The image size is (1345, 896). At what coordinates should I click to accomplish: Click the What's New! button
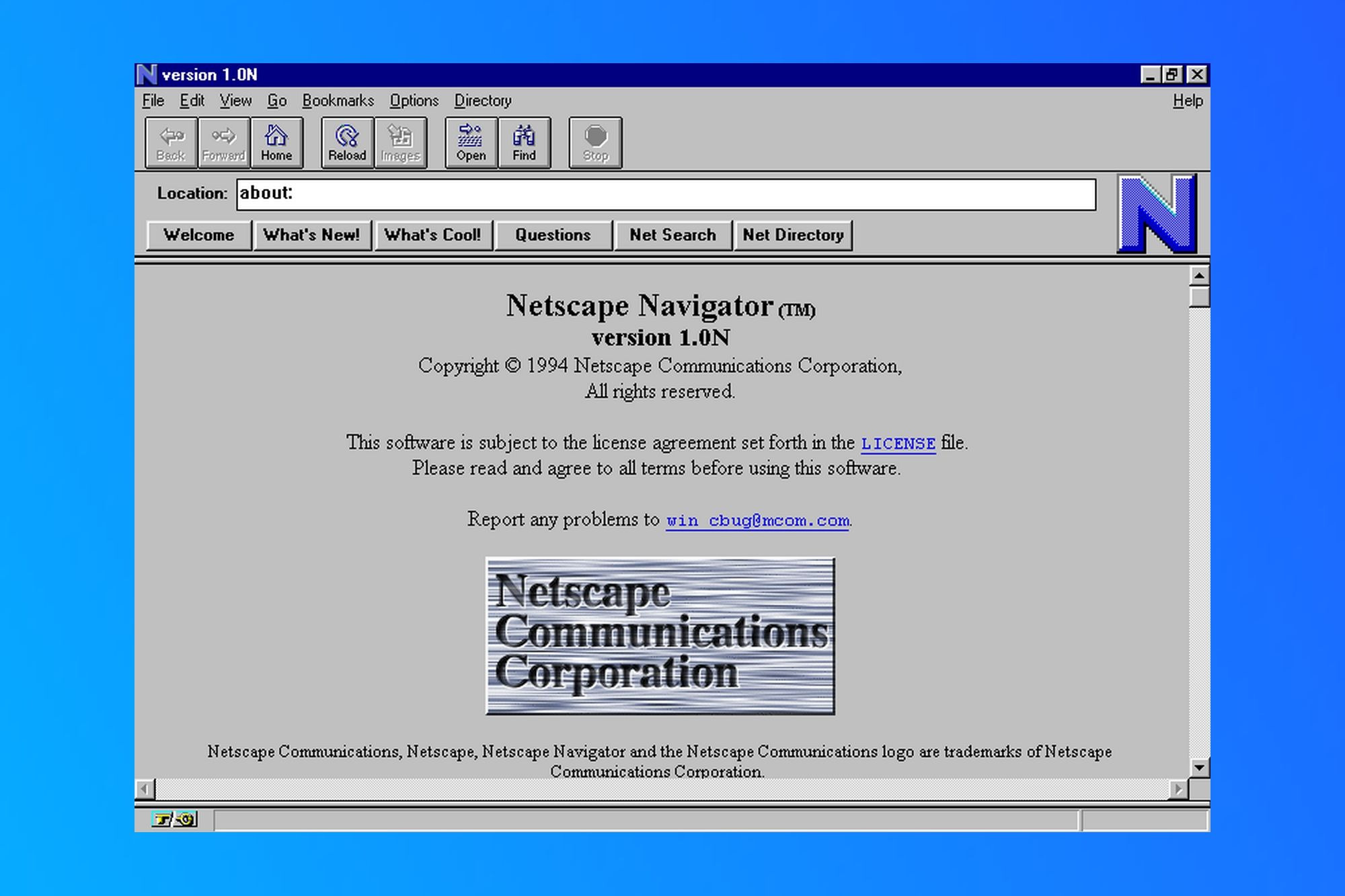click(313, 235)
